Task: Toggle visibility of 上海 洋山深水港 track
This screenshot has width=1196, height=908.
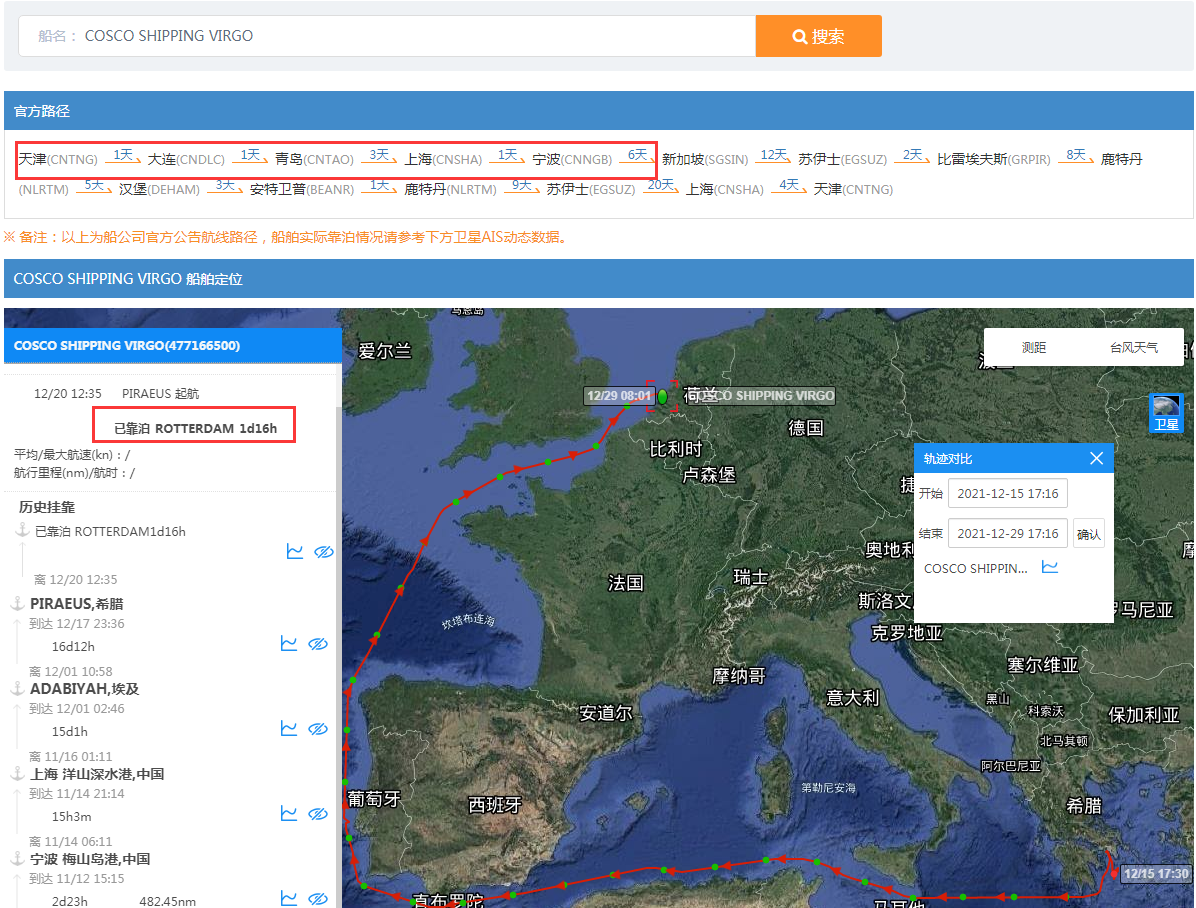Action: point(318,813)
